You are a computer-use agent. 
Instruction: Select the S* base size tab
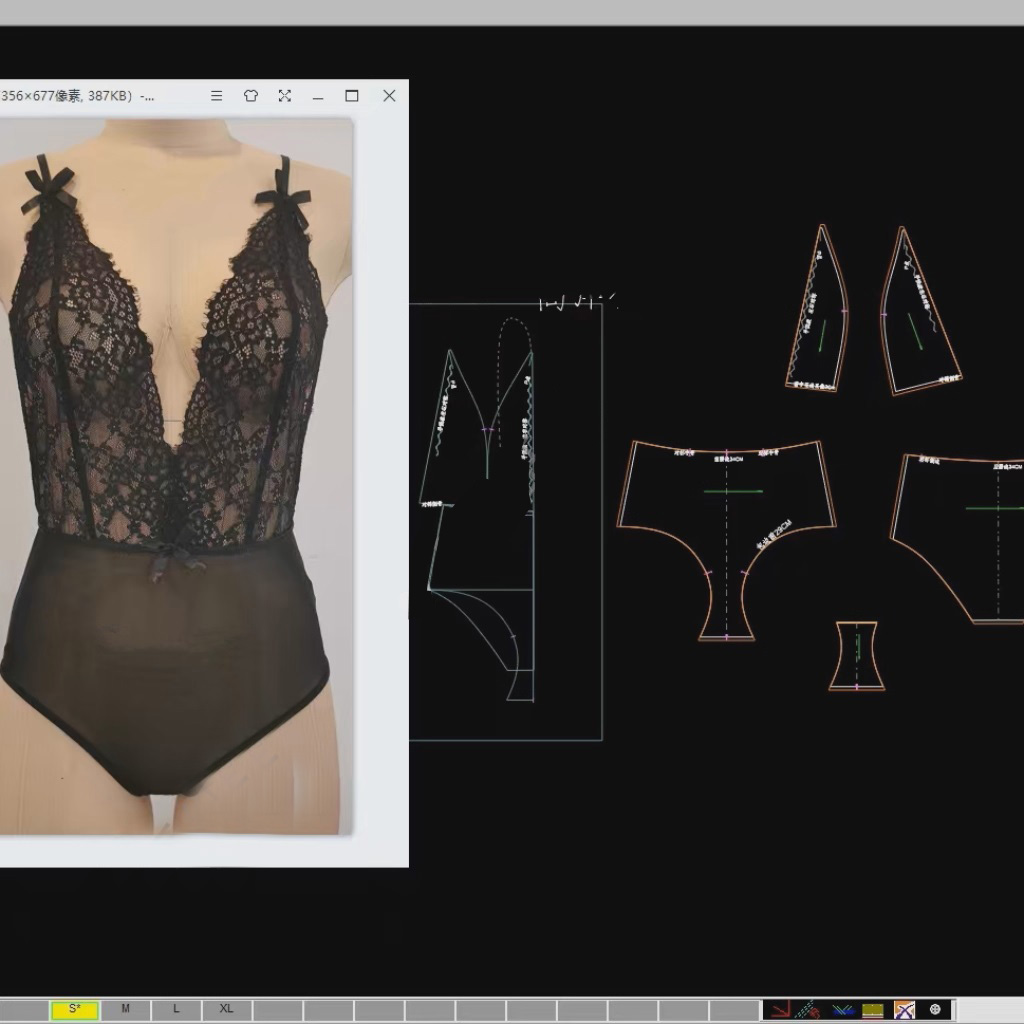point(75,1010)
